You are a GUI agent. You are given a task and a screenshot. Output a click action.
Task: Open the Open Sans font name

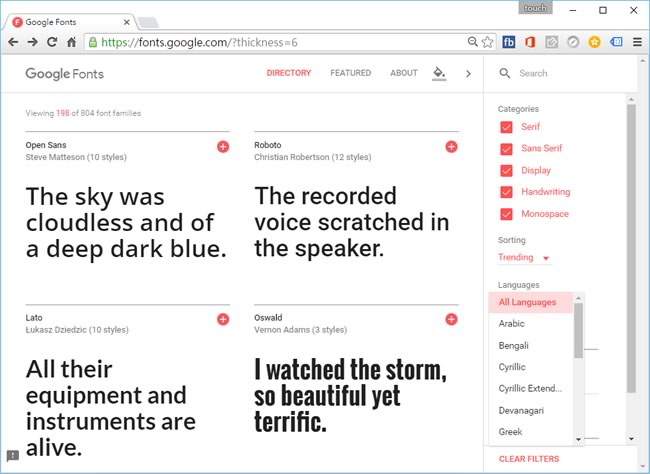(46, 145)
